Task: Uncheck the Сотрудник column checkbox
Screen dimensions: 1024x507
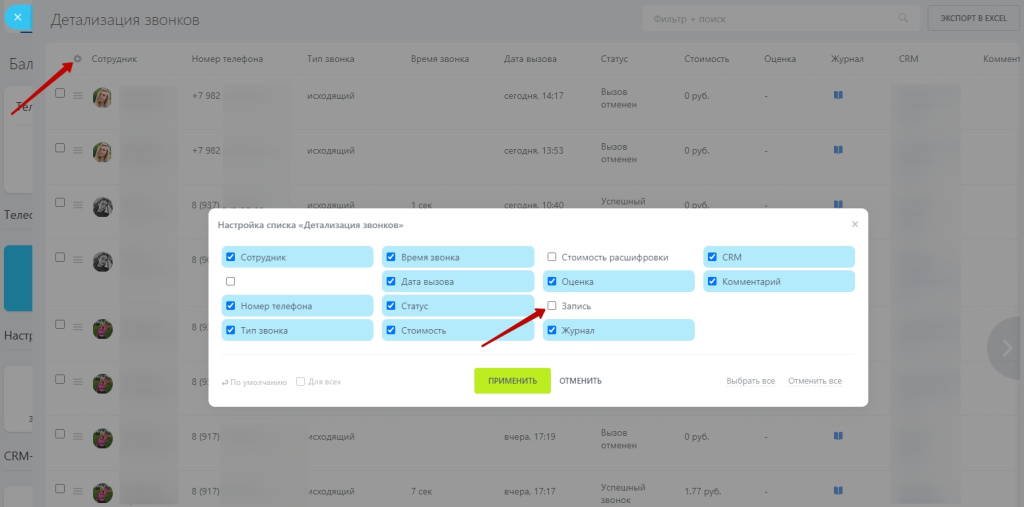Action: click(x=231, y=257)
